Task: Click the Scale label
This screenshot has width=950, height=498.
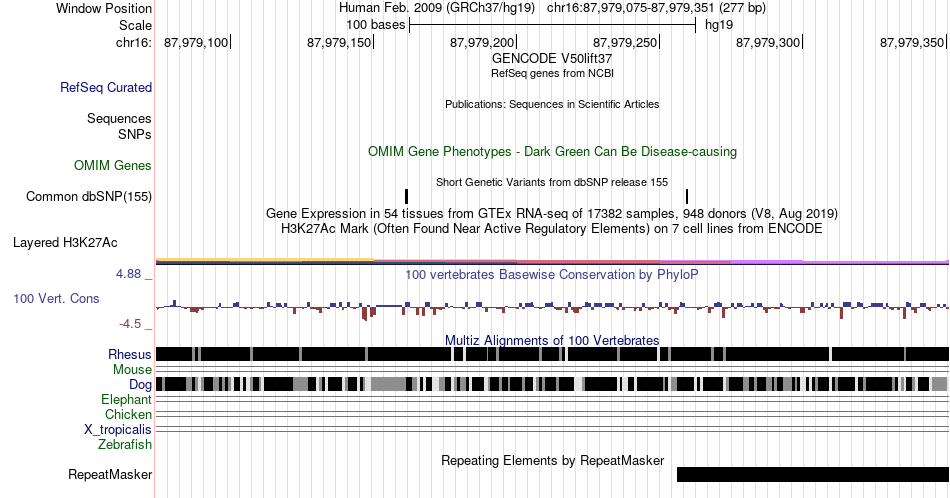Action: pos(135,25)
